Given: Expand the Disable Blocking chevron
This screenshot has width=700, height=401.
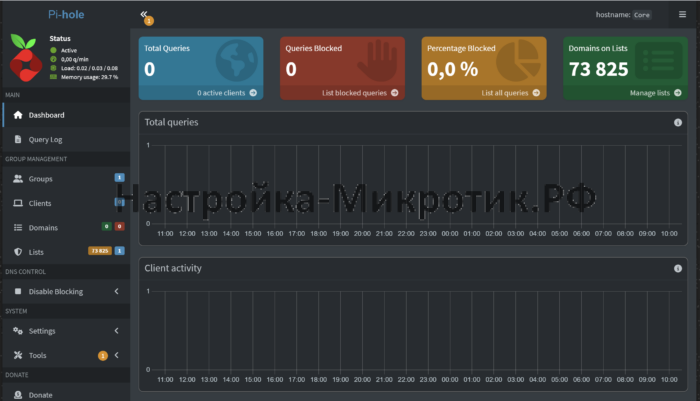Looking at the screenshot, I should click(116, 291).
